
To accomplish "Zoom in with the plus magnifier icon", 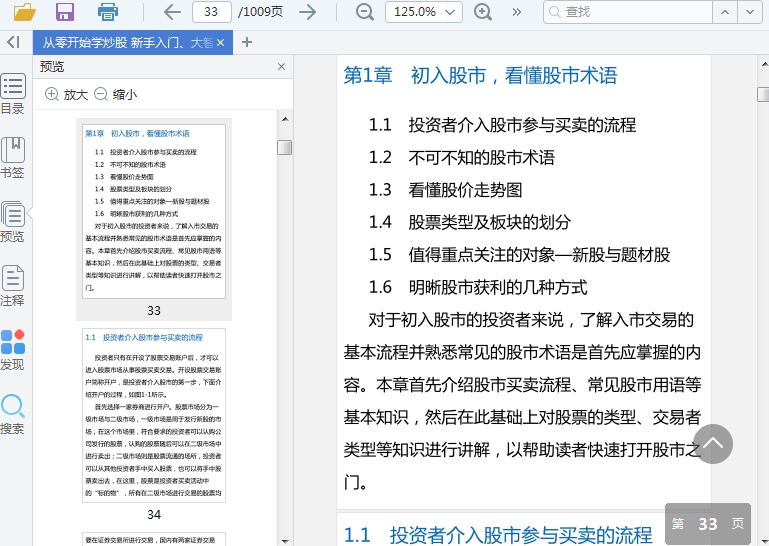I will point(483,12).
